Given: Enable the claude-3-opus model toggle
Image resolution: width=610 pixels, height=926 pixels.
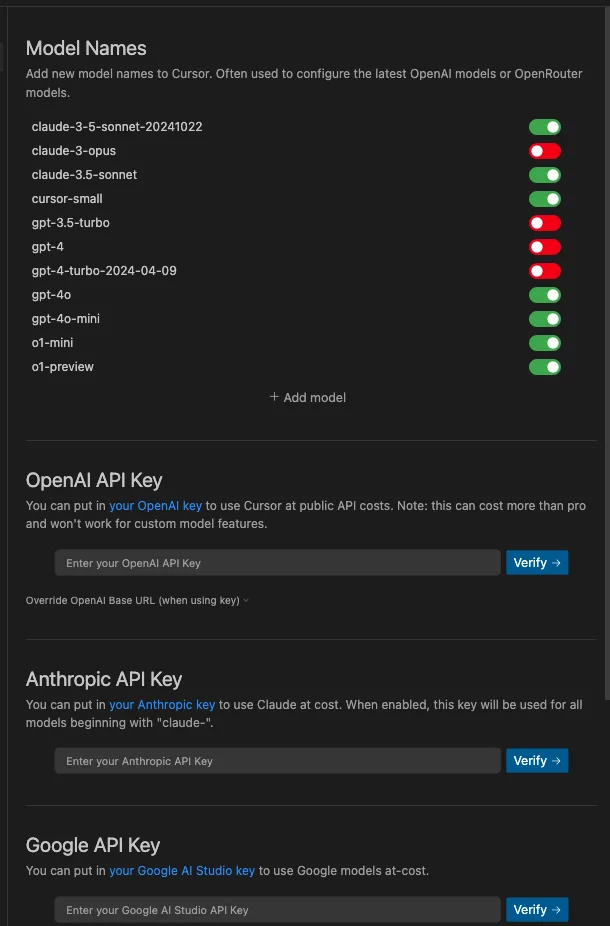Looking at the screenshot, I should tap(544, 151).
